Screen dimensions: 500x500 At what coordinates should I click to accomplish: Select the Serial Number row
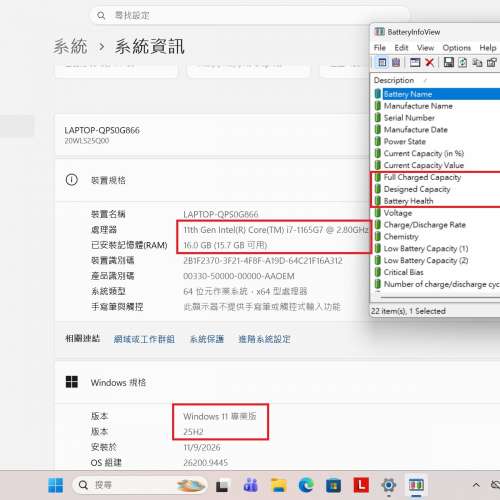pyautogui.click(x=437, y=118)
